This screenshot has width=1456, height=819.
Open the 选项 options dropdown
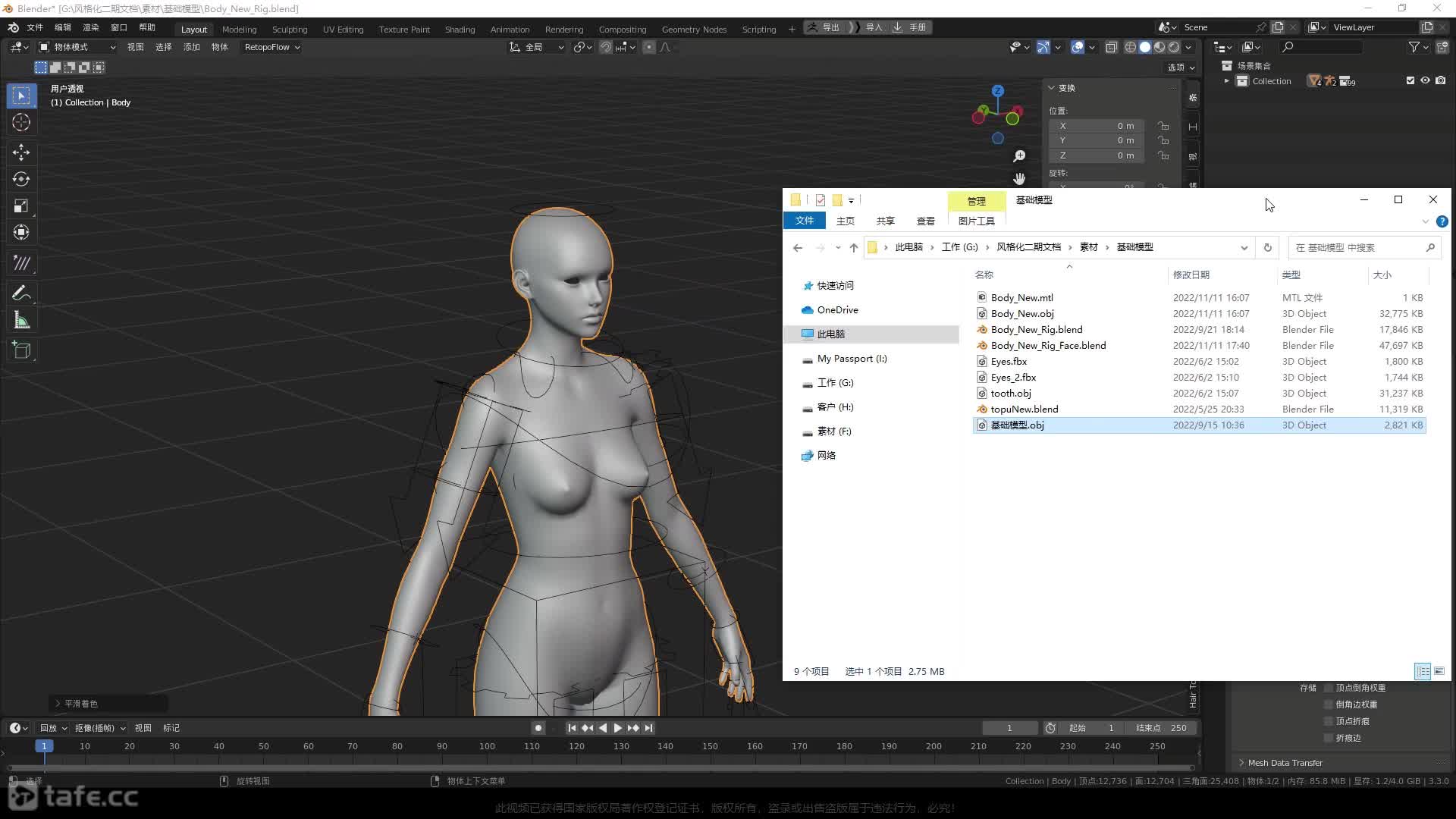(x=1181, y=67)
